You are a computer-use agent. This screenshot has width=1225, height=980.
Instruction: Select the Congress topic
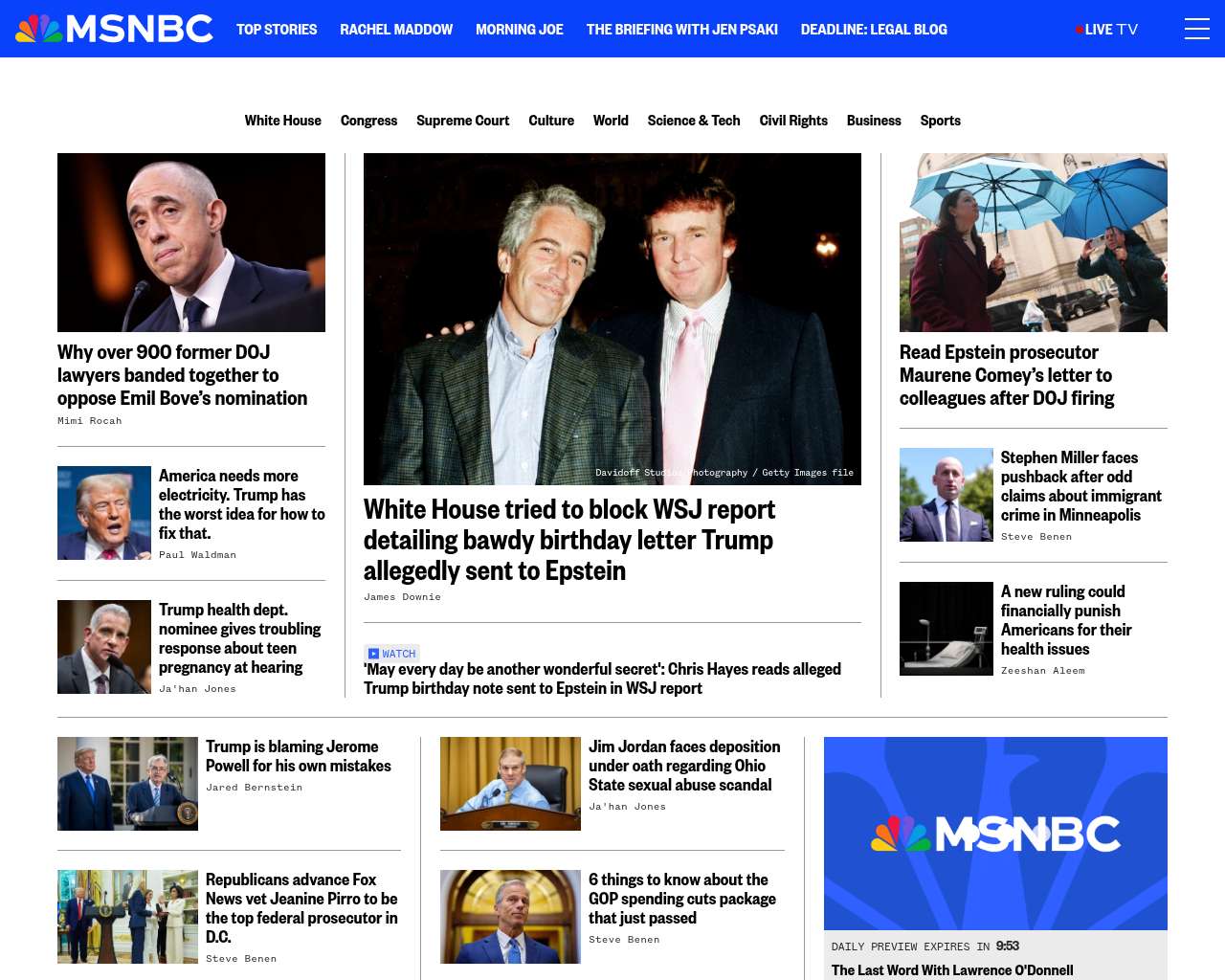pos(368,121)
